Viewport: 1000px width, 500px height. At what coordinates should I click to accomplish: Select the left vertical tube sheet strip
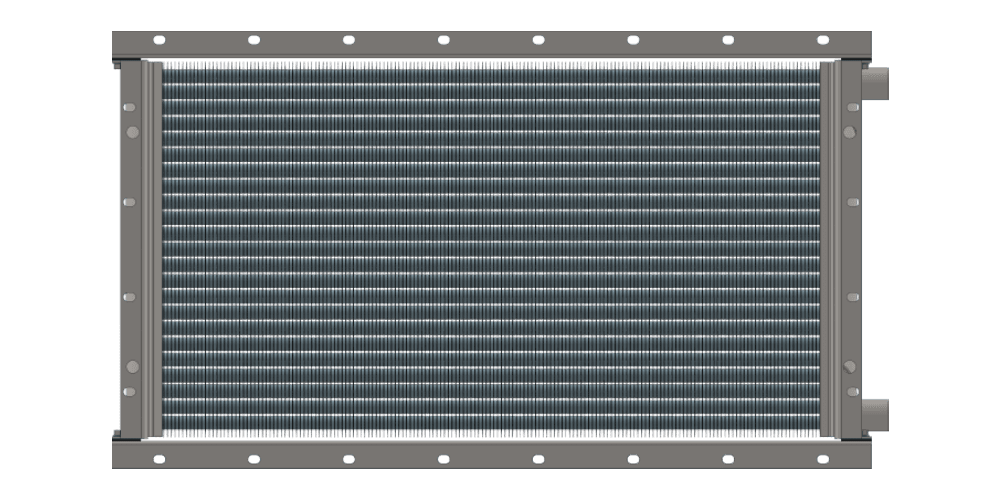click(152, 249)
